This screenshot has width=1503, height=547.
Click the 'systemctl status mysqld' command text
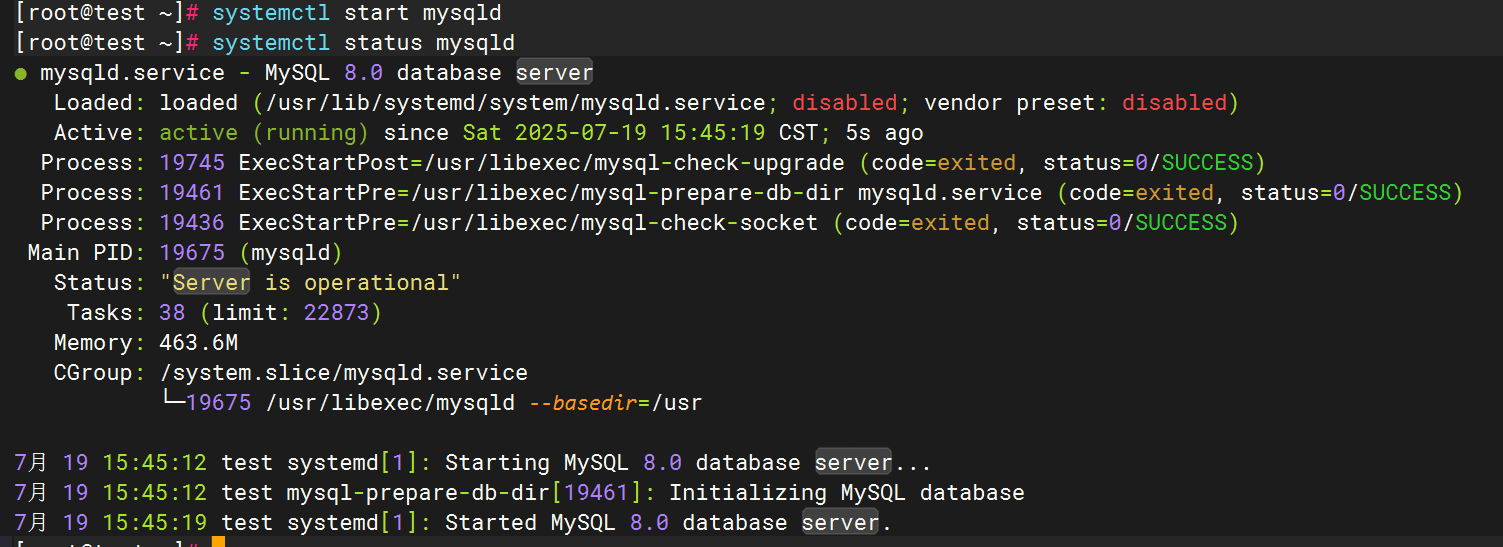[364, 43]
